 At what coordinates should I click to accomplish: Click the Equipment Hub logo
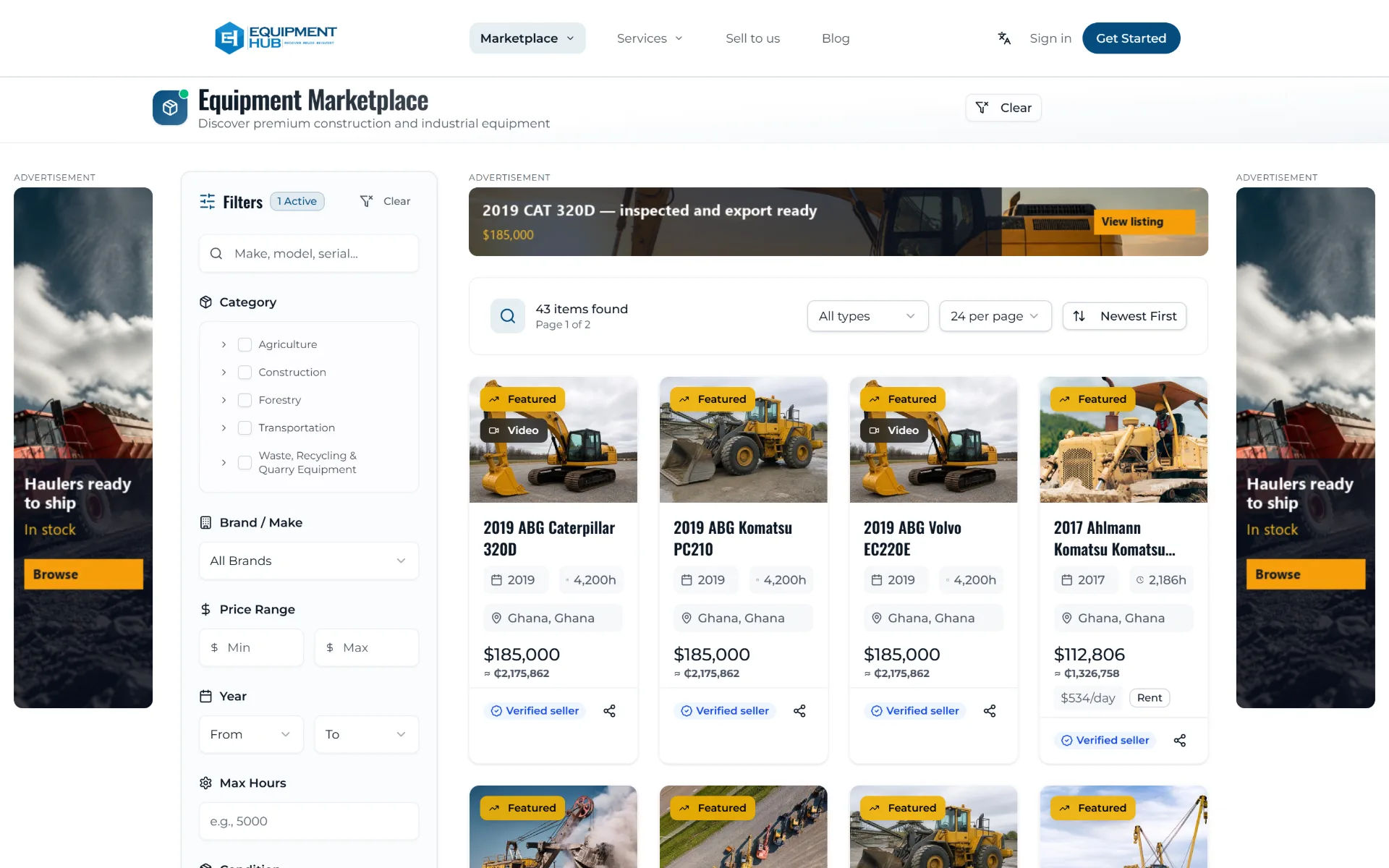click(276, 38)
